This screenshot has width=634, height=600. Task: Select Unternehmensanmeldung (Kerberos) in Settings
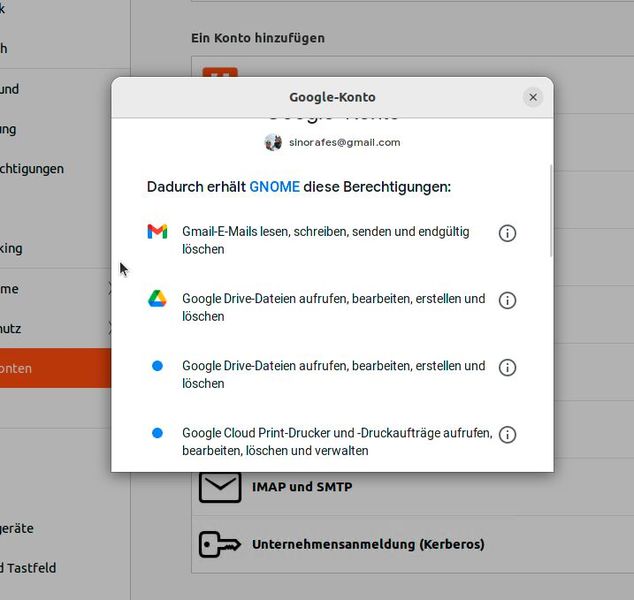click(412, 544)
